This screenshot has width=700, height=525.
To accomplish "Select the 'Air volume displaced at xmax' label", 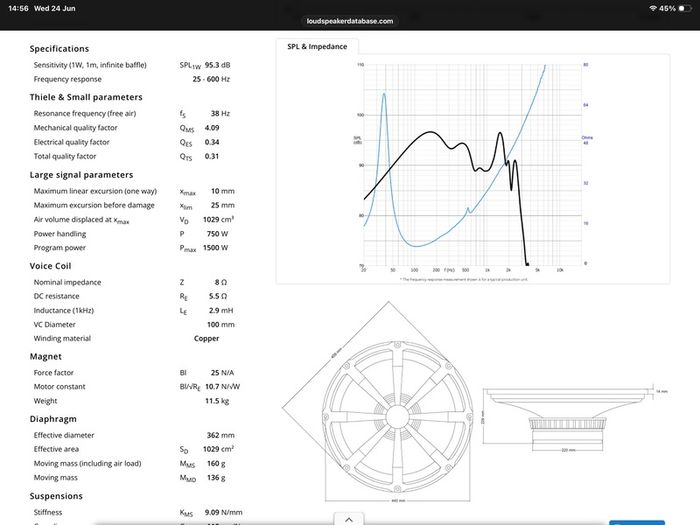I will click(x=82, y=220).
